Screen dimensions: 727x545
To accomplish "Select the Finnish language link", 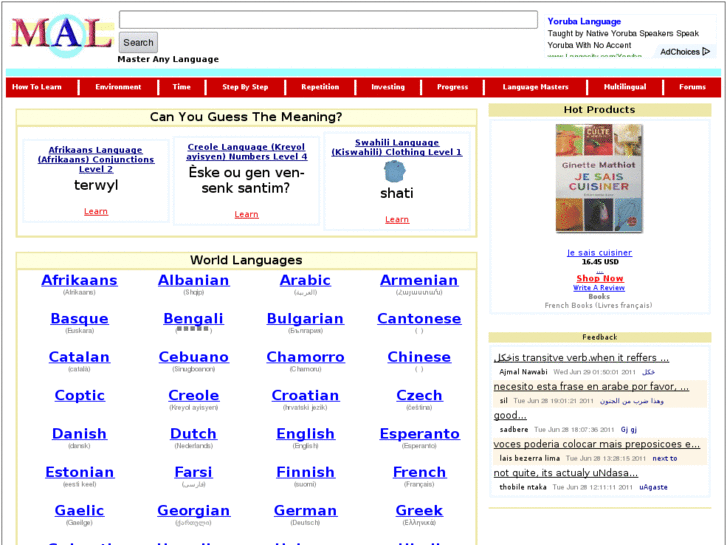I will coord(305,472).
